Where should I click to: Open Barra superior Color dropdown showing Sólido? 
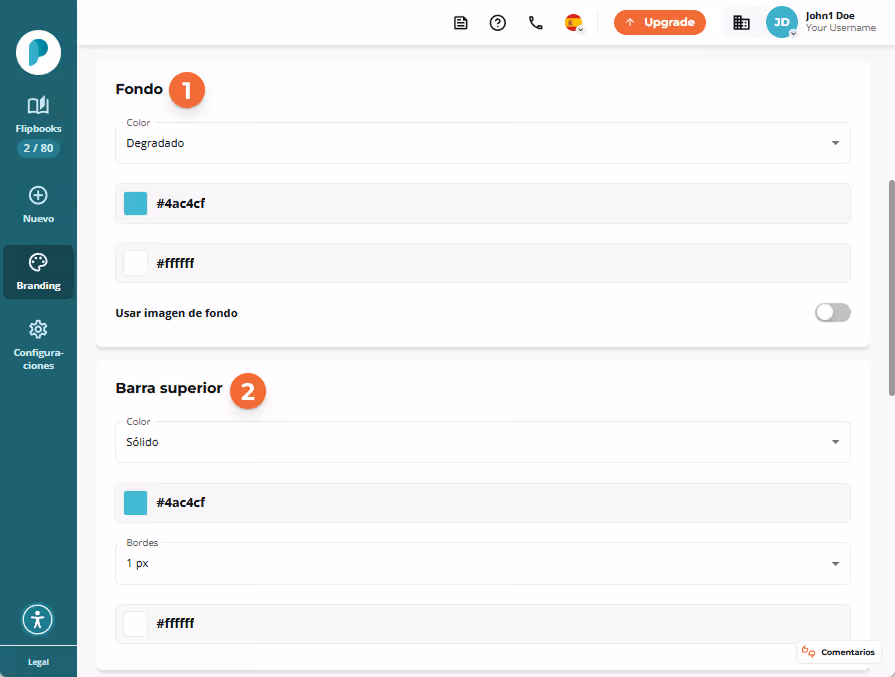coord(483,442)
